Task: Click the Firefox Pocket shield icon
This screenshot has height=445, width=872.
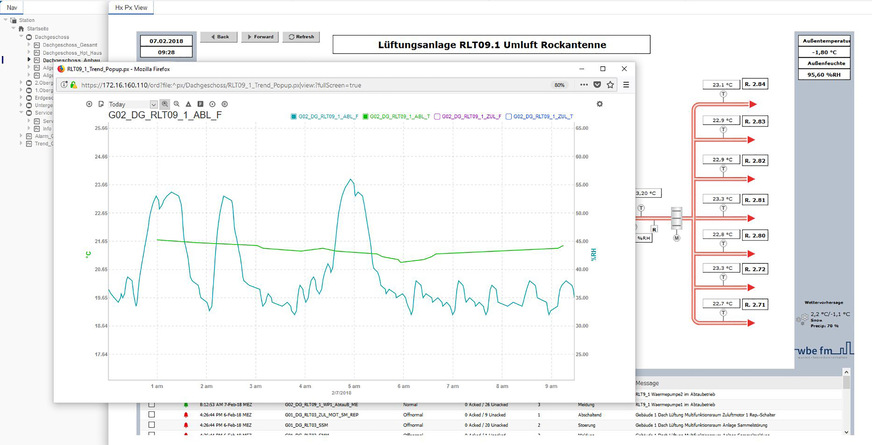Action: tap(598, 85)
